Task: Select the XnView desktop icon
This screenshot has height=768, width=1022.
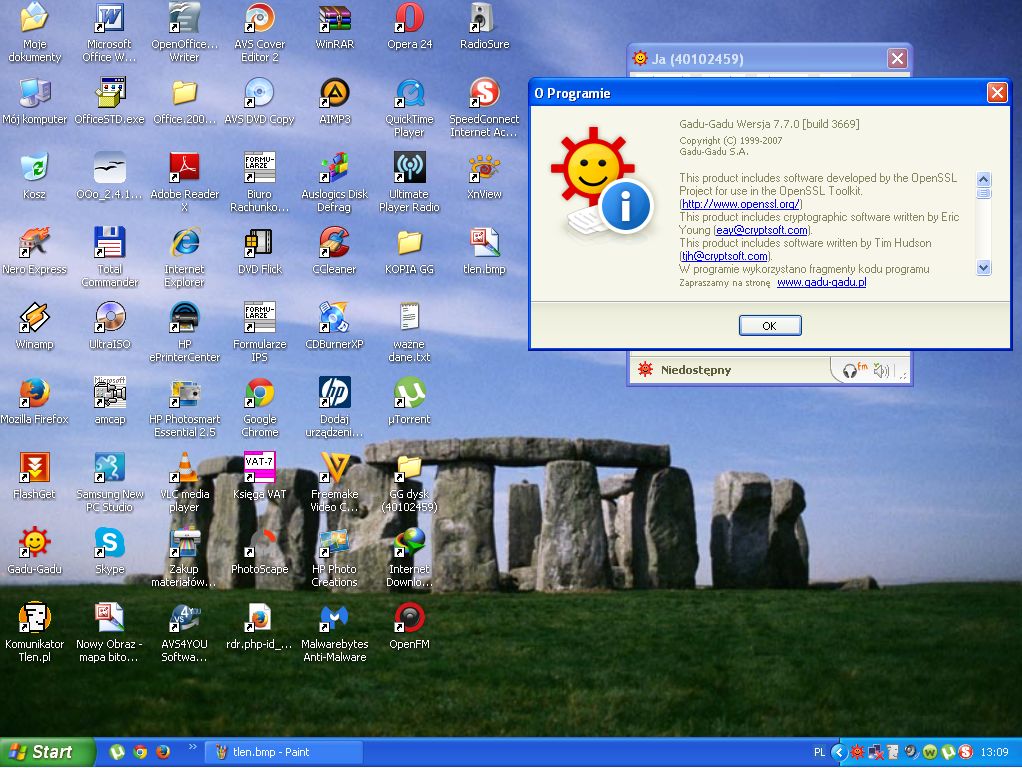Action: (484, 176)
